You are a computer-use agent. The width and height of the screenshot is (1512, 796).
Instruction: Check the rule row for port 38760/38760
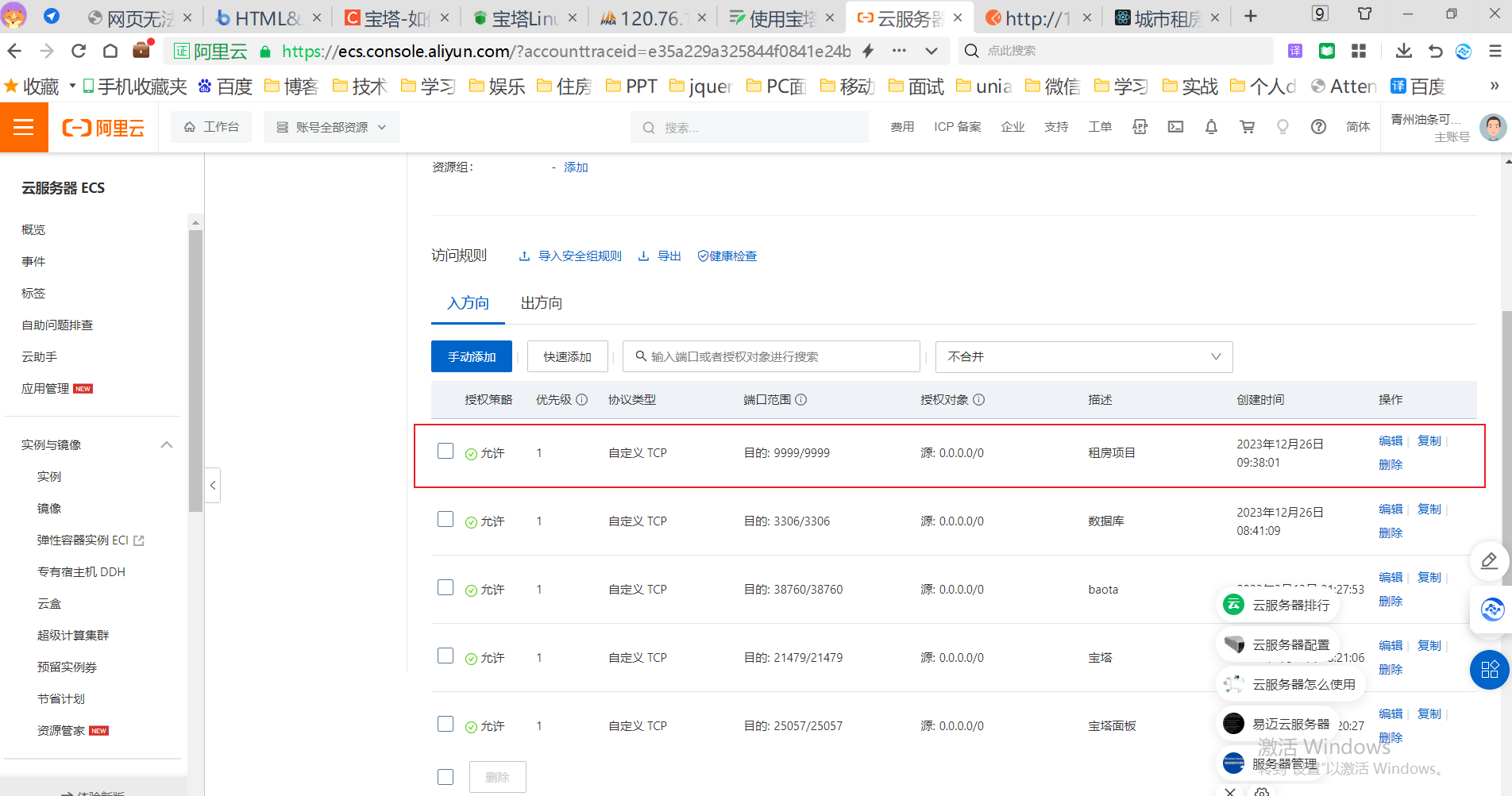tap(445, 587)
